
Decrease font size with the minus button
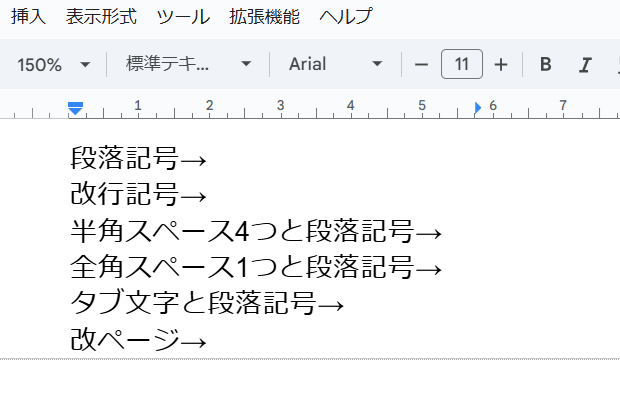[x=421, y=65]
